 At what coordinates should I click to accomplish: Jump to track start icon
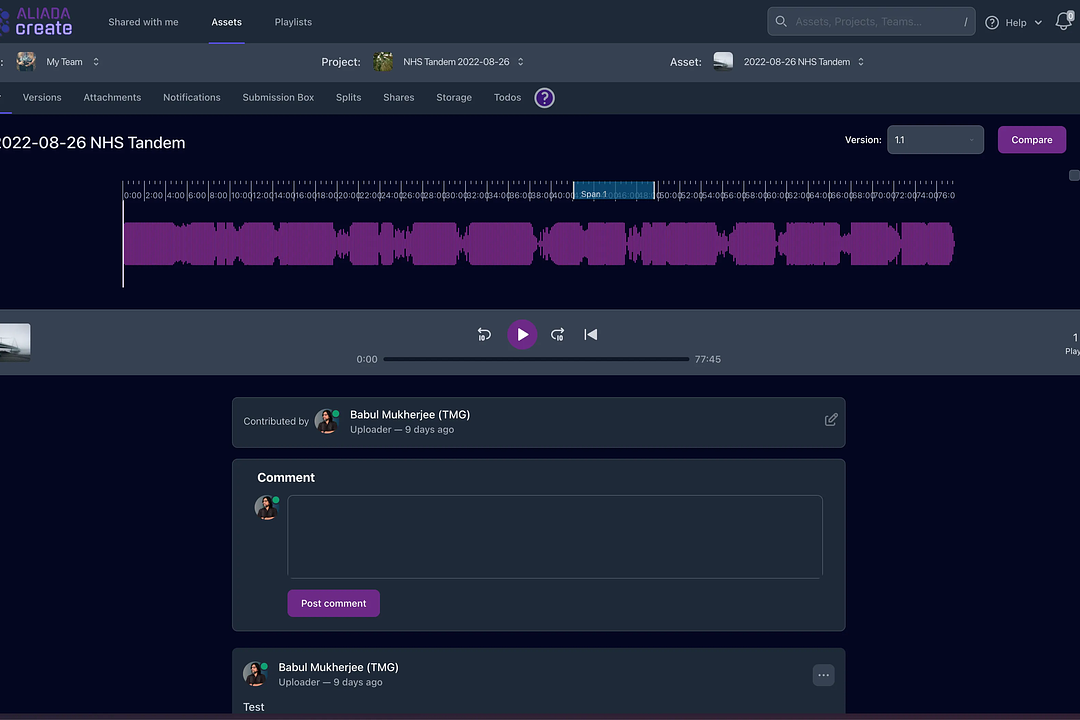click(x=591, y=335)
